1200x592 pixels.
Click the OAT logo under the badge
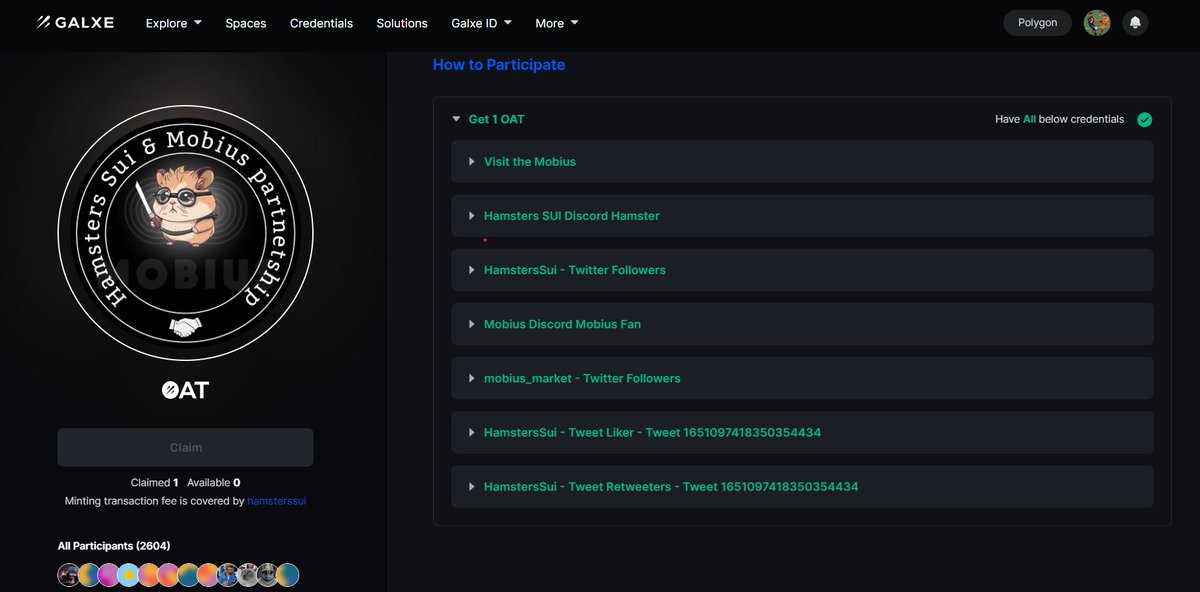(x=185, y=390)
